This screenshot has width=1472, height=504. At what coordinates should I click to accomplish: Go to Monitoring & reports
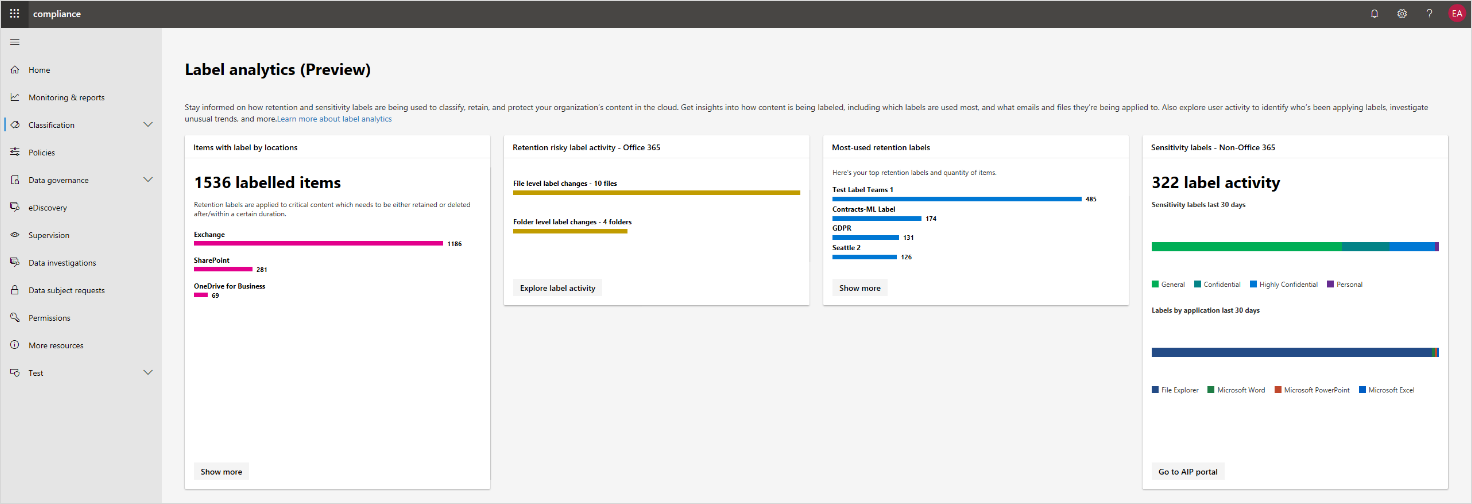coord(66,98)
